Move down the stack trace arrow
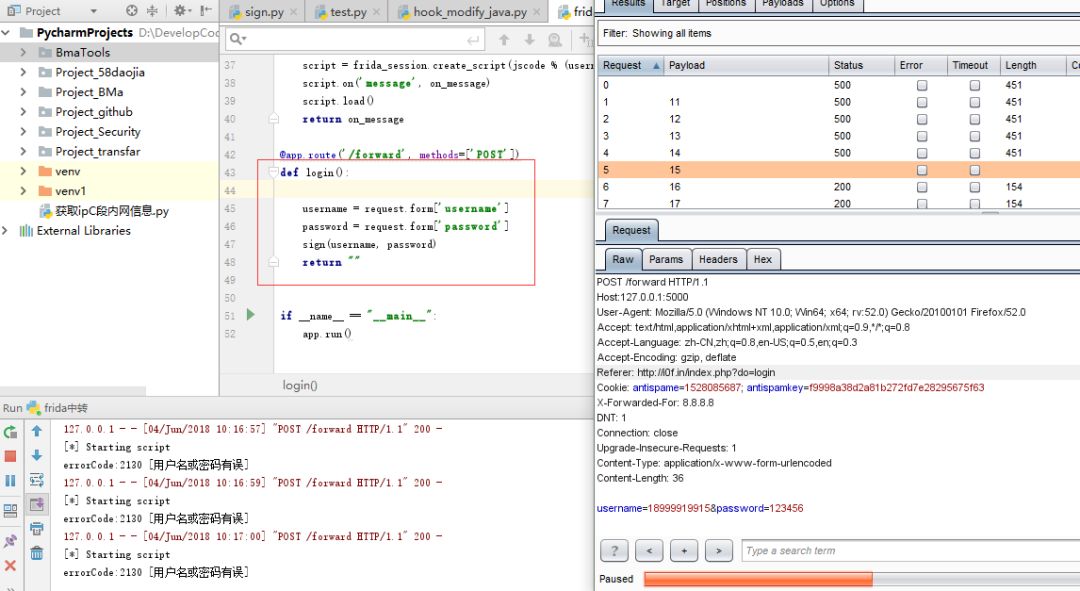 [37, 455]
